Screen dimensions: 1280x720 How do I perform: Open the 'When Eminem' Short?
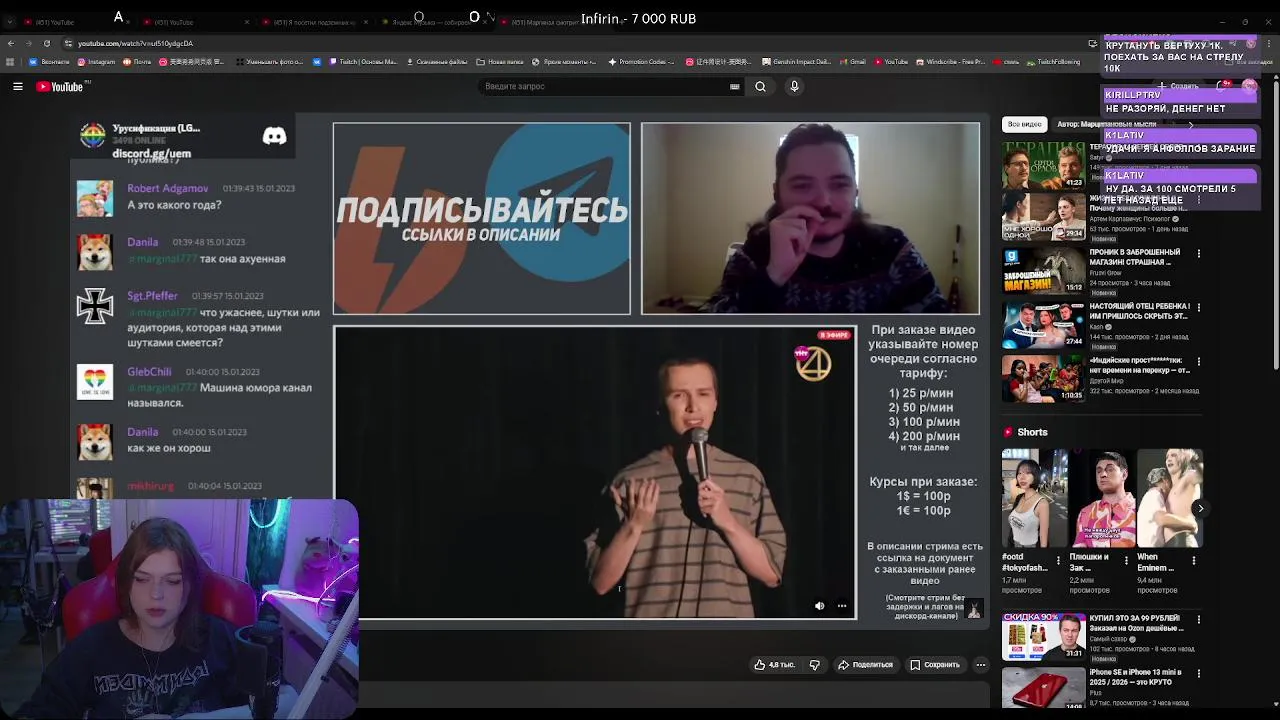tap(1169, 497)
